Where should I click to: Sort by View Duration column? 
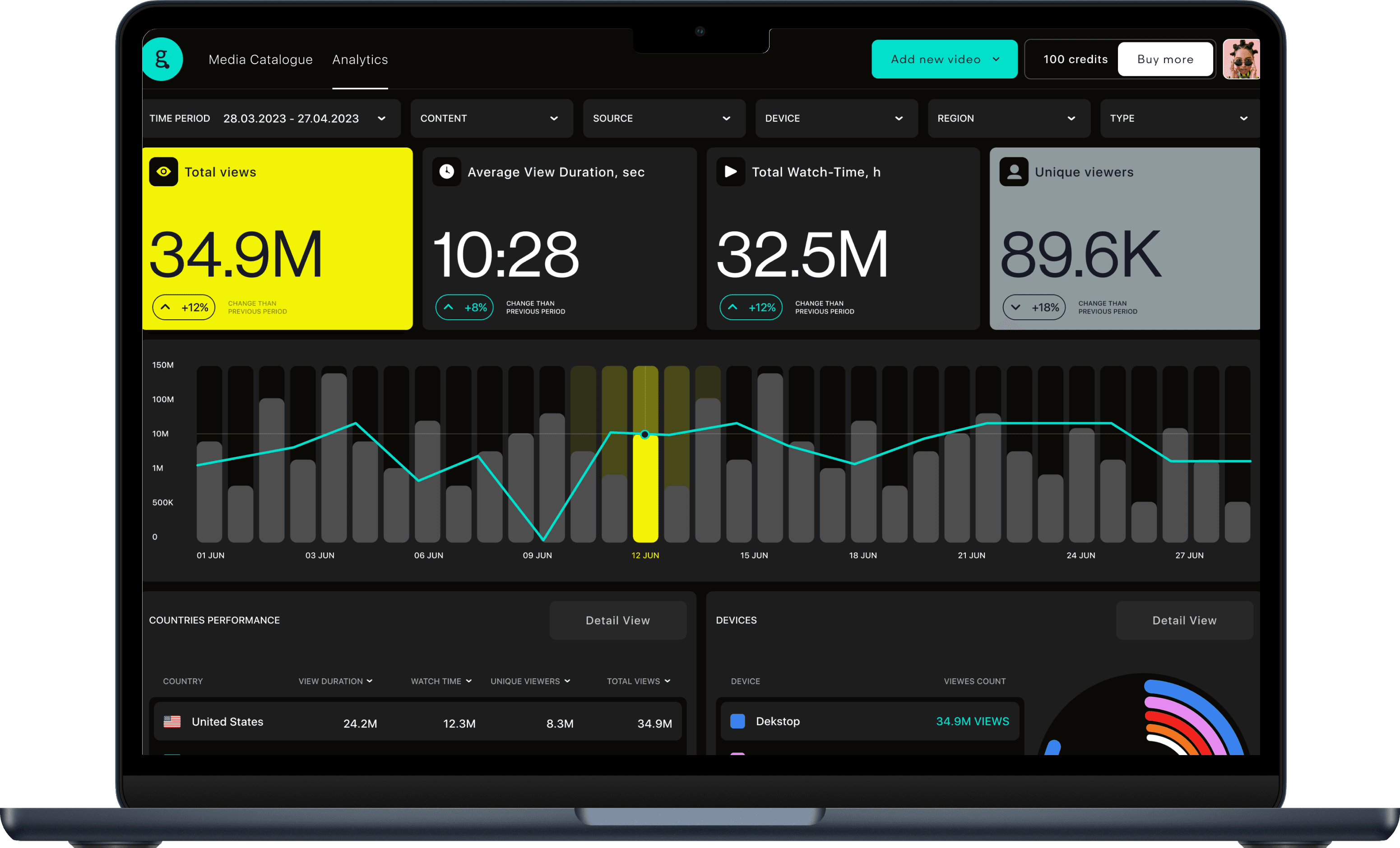pyautogui.click(x=336, y=681)
